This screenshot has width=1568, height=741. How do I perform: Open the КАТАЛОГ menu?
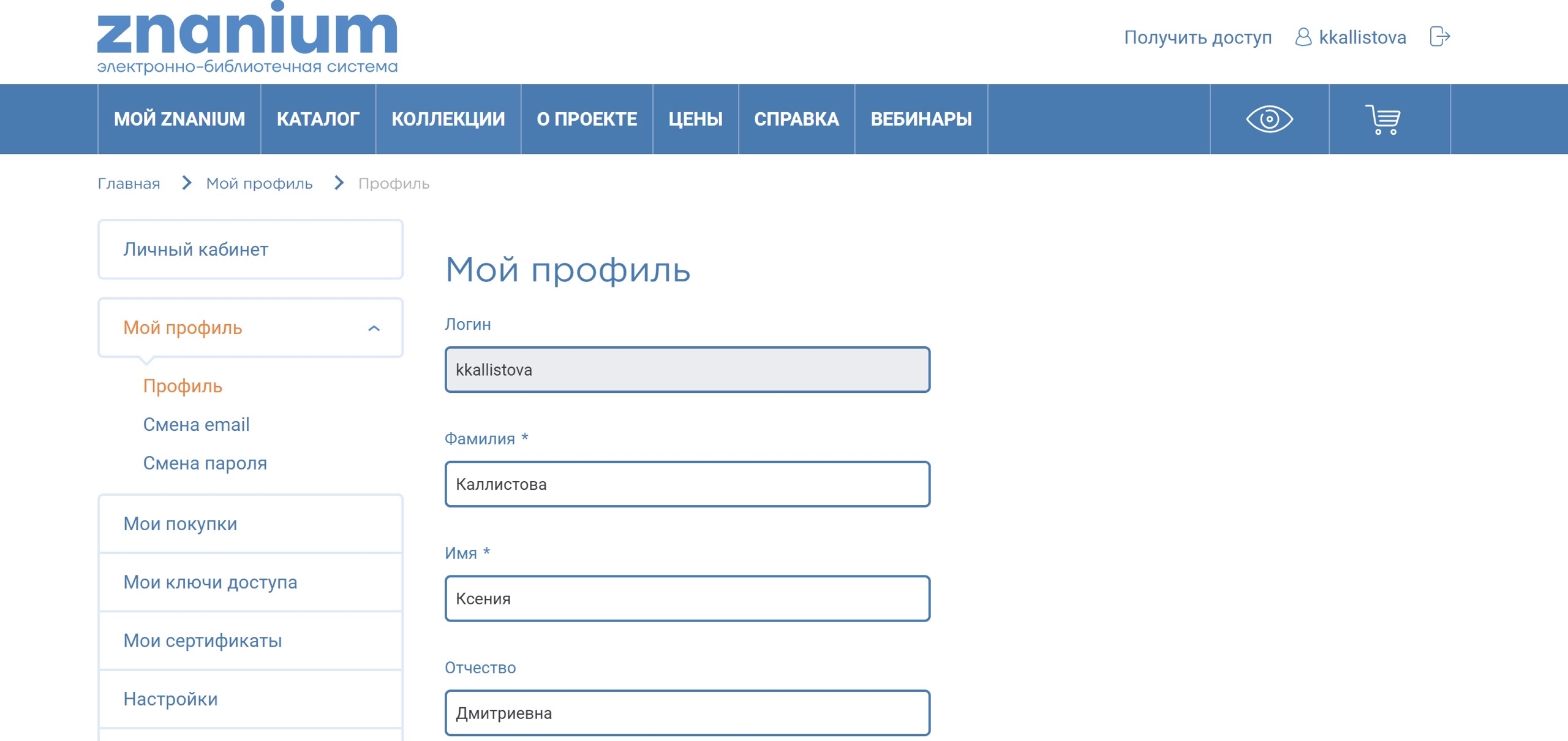coord(318,119)
